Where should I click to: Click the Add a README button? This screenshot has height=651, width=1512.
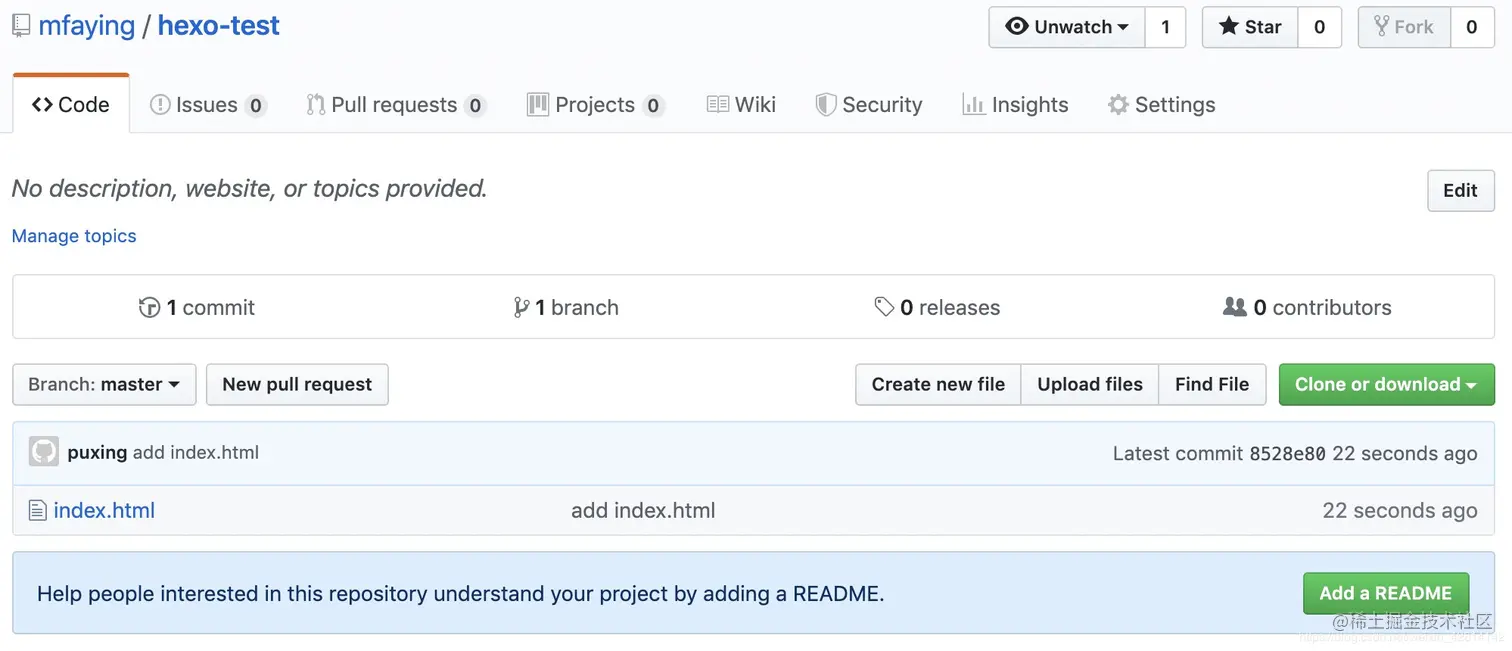pyautogui.click(x=1385, y=593)
